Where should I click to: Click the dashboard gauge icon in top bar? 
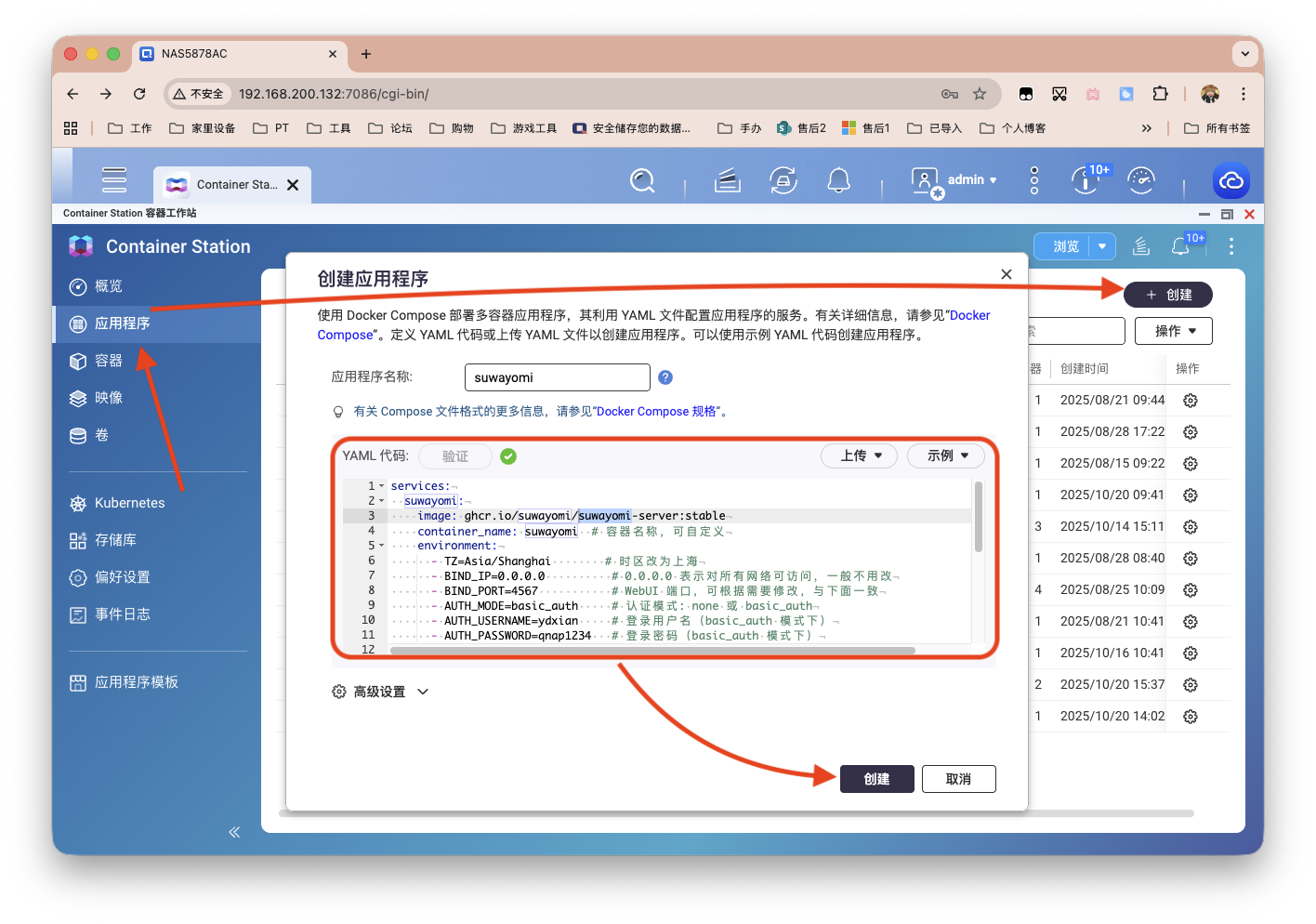(x=1140, y=180)
